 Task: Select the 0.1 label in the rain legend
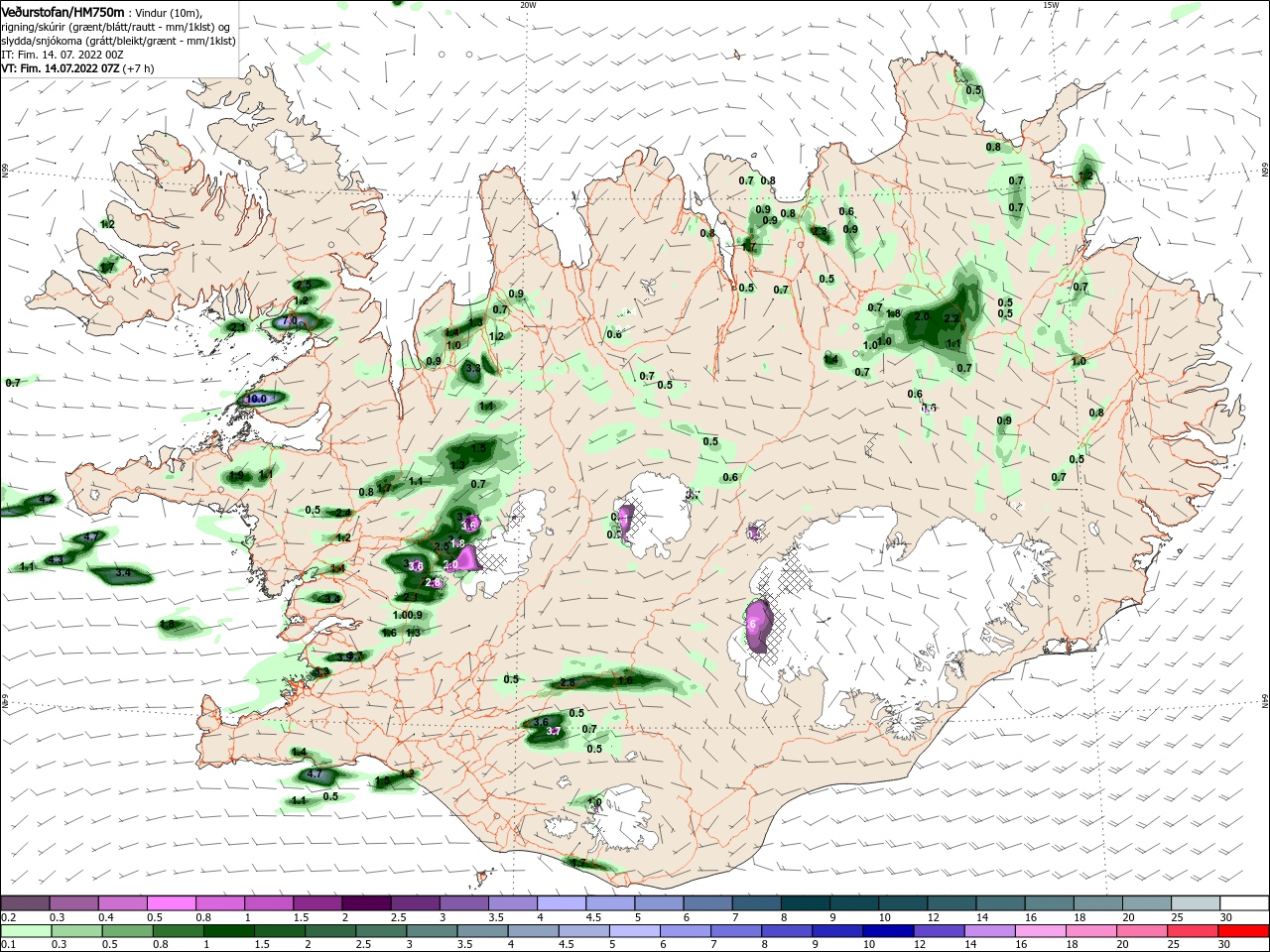tap(8, 946)
